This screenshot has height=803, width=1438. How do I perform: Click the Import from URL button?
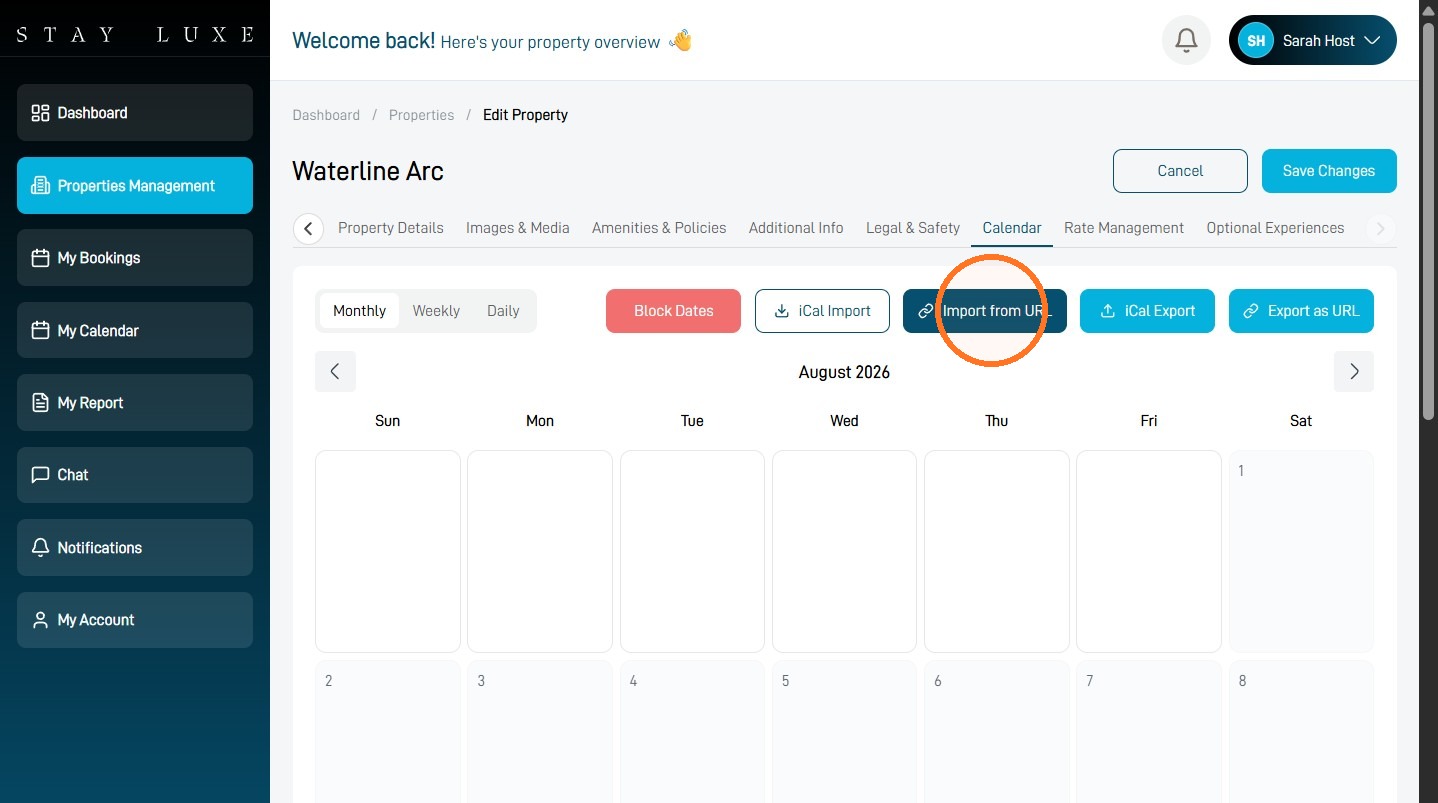coord(985,311)
